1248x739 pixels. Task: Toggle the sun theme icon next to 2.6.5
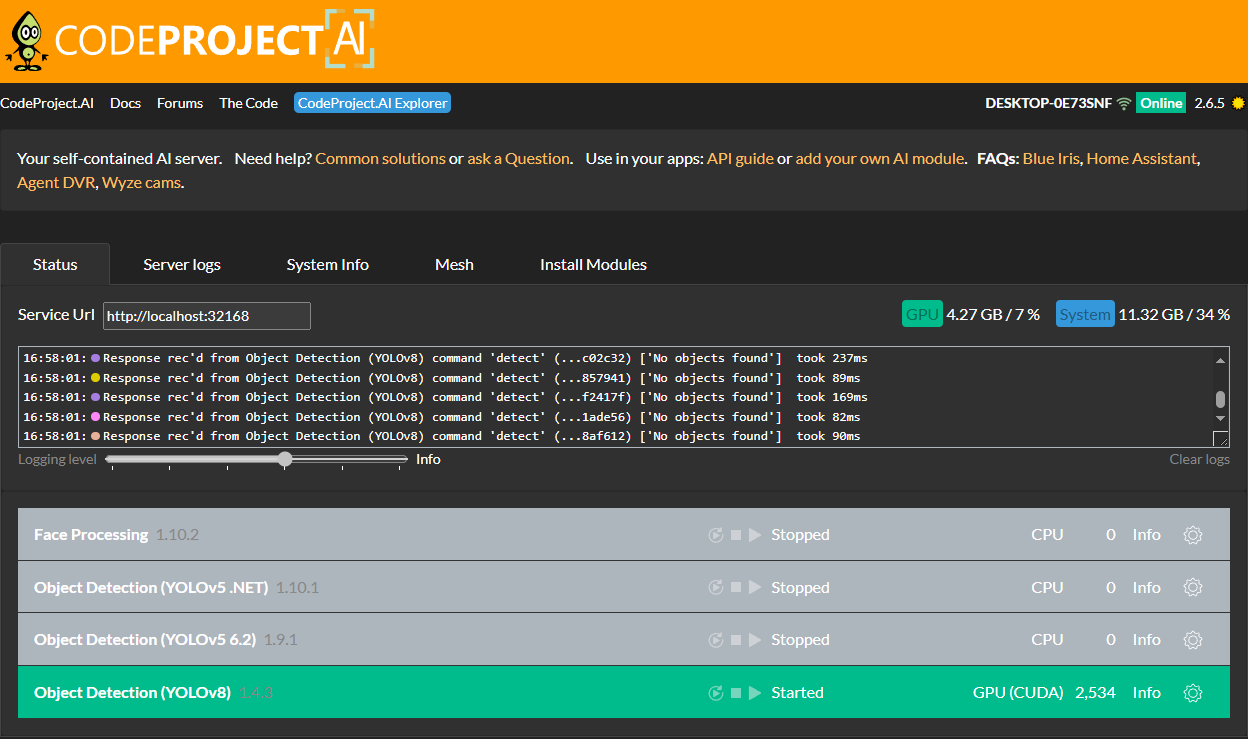[x=1238, y=103]
